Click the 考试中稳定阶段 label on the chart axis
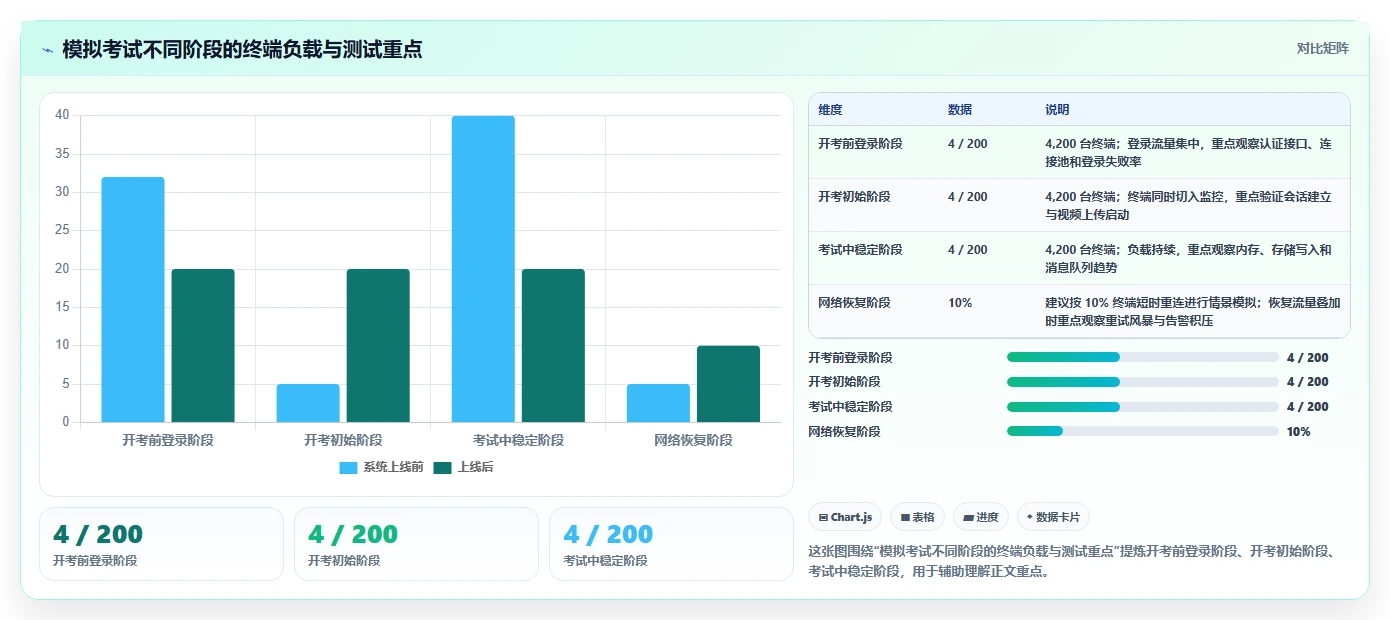Image resolution: width=1390 pixels, height=620 pixels. pyautogui.click(x=518, y=440)
